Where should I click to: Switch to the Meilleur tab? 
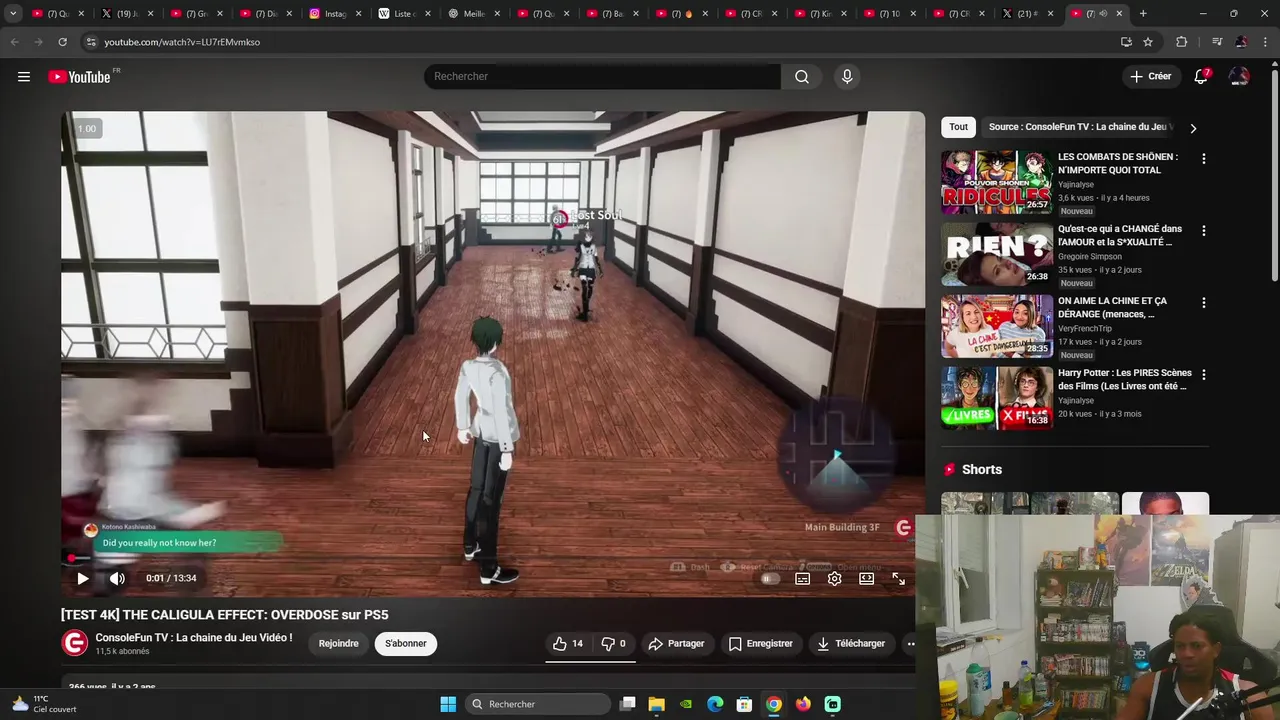click(475, 14)
